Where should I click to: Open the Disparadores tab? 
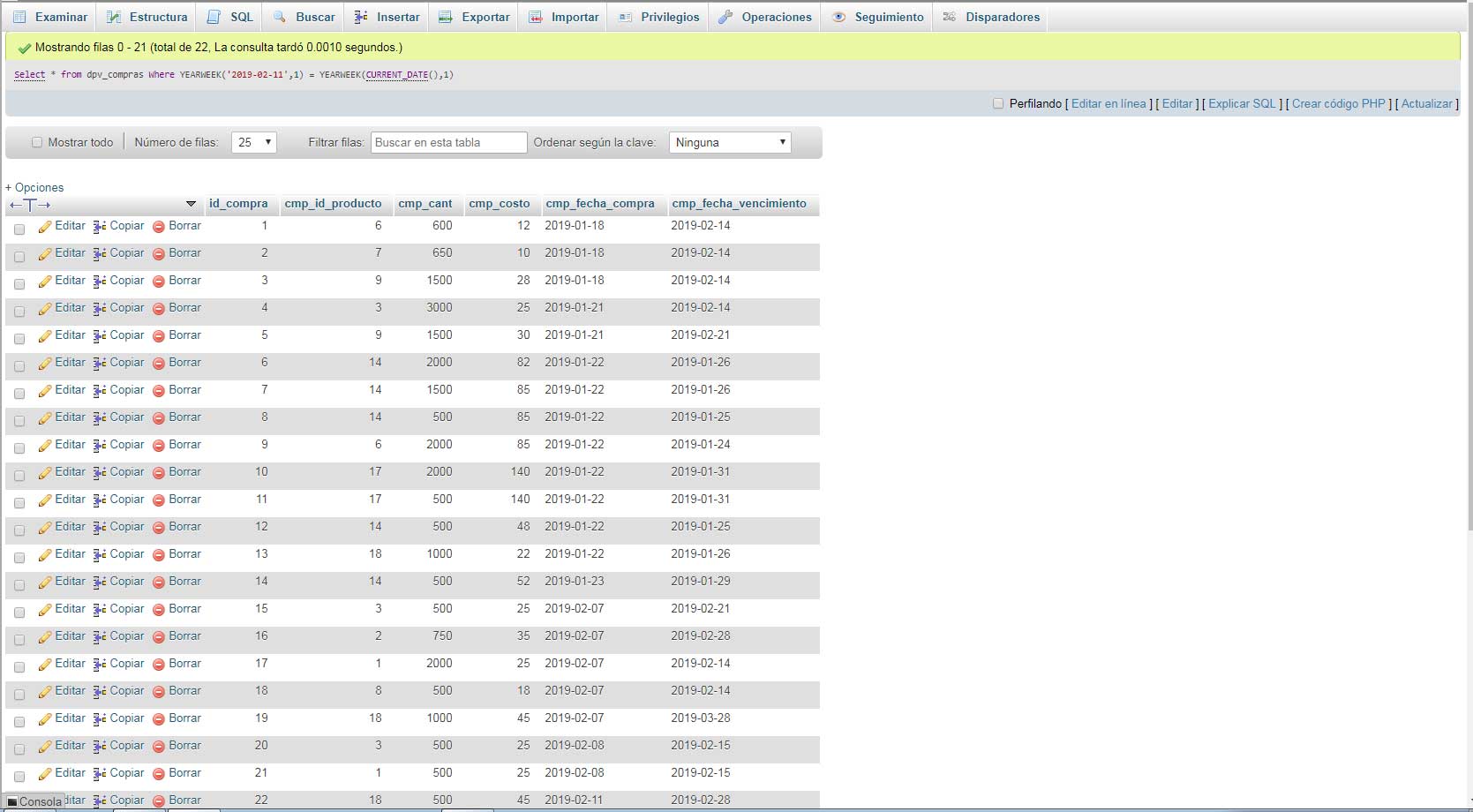point(990,17)
